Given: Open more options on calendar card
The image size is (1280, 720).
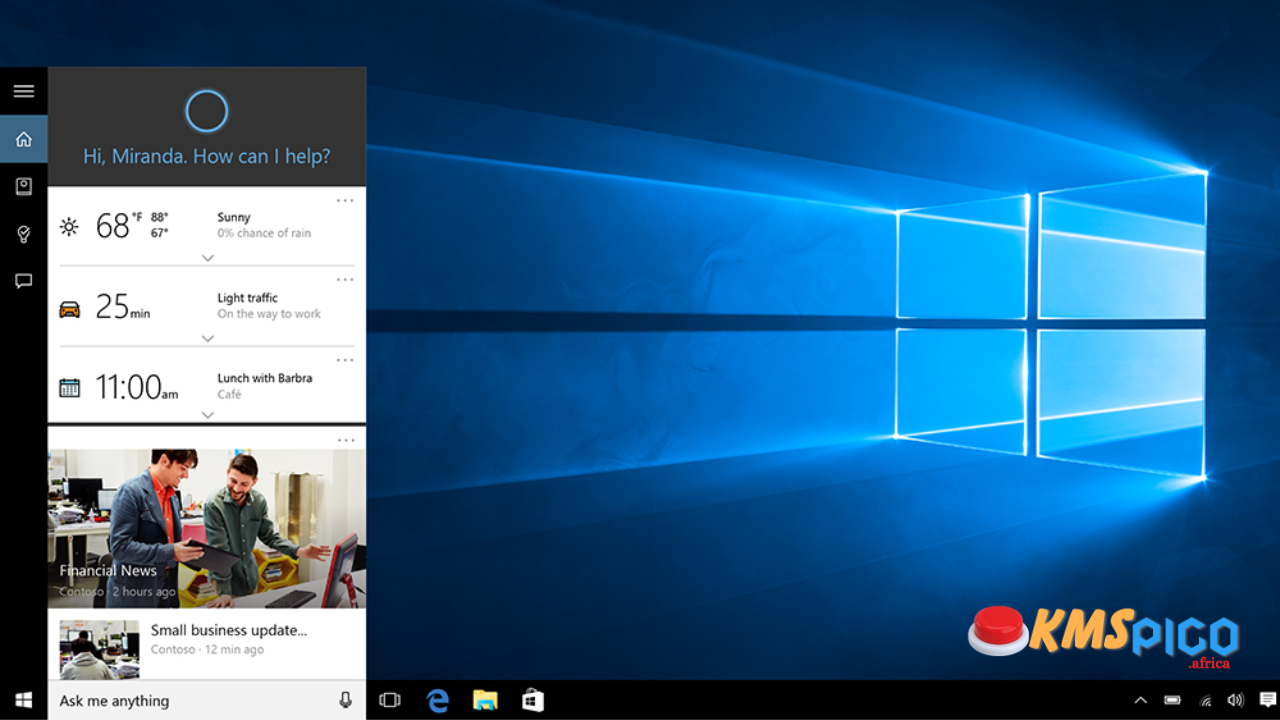Looking at the screenshot, I should click(x=345, y=359).
